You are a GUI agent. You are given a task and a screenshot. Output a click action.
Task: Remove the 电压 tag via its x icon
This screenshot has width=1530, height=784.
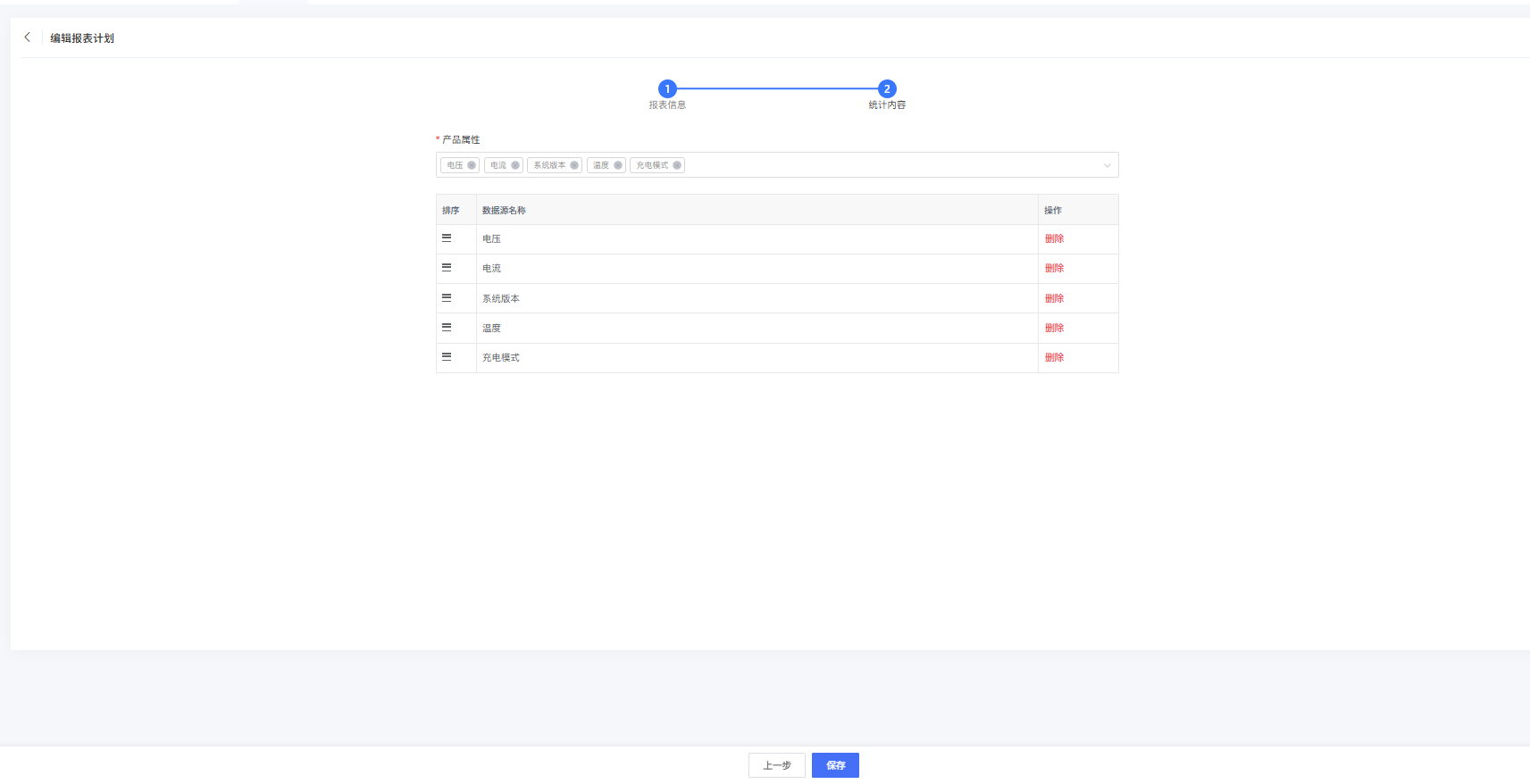click(x=472, y=165)
